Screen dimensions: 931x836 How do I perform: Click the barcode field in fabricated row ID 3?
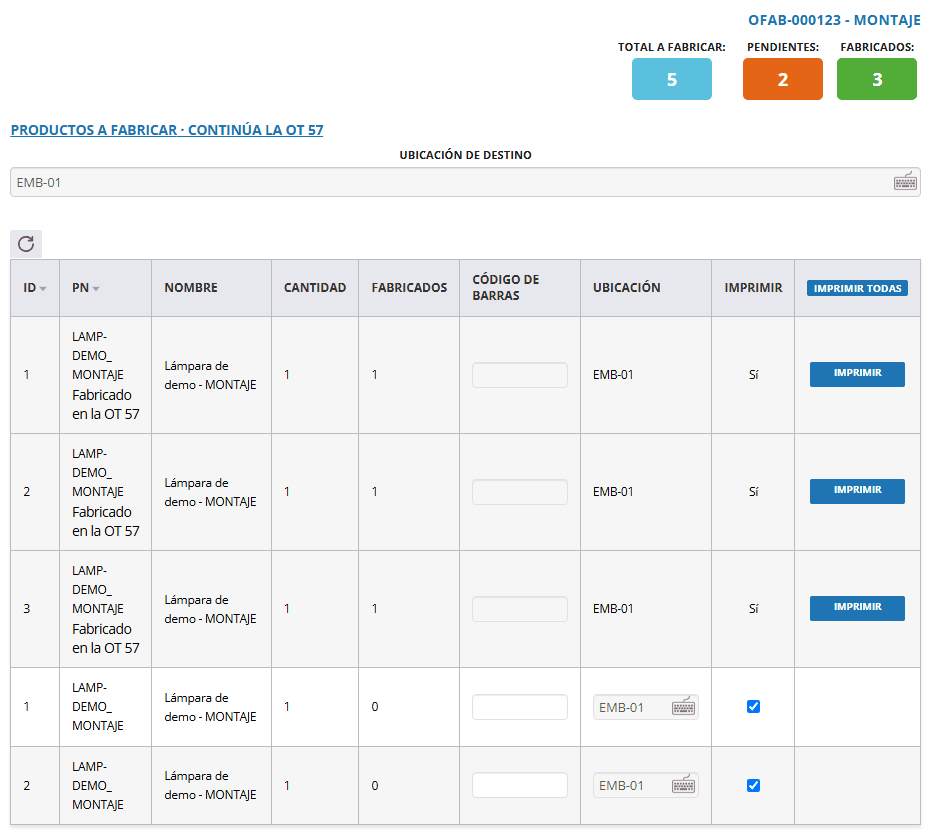[x=520, y=609]
